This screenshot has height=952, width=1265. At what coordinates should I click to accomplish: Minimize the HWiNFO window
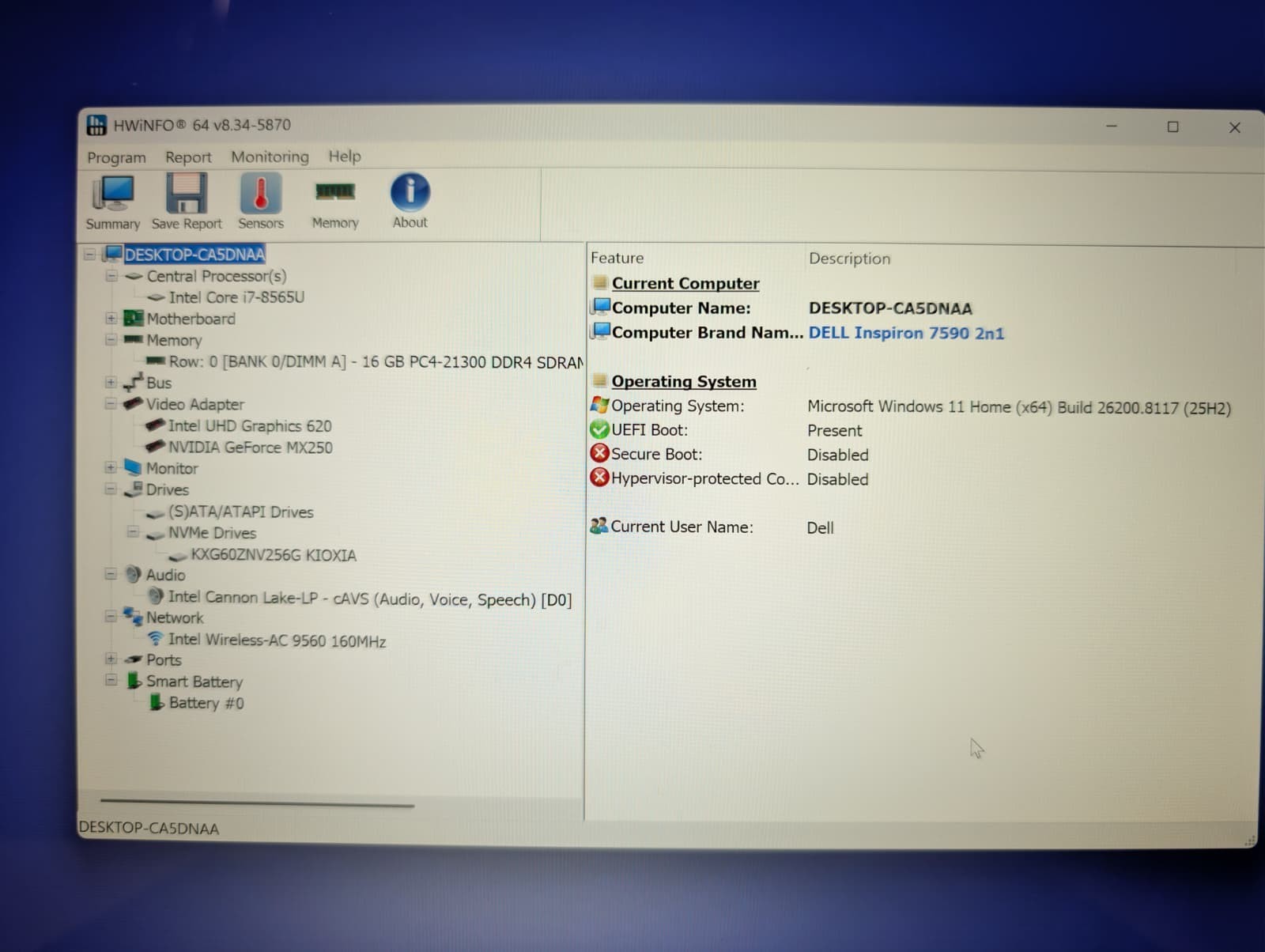point(1111,126)
